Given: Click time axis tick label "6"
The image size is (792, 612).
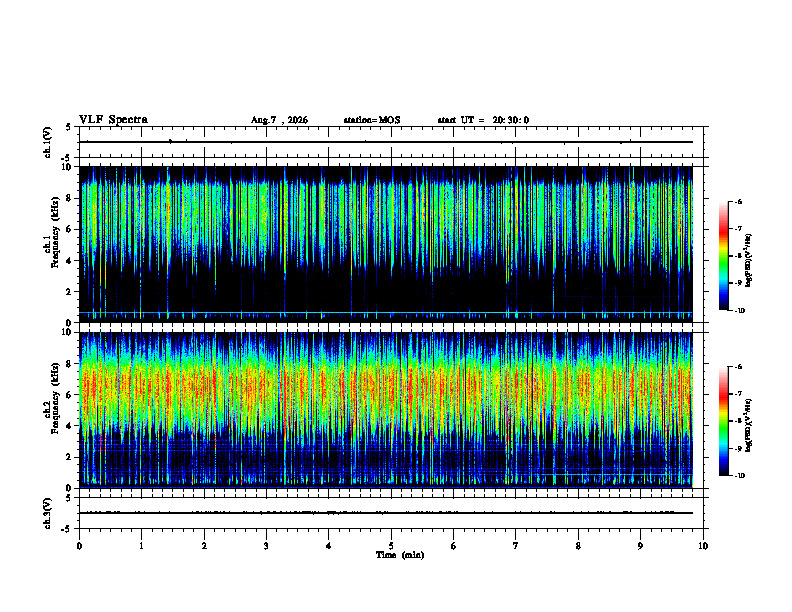Looking at the screenshot, I should click(454, 546).
